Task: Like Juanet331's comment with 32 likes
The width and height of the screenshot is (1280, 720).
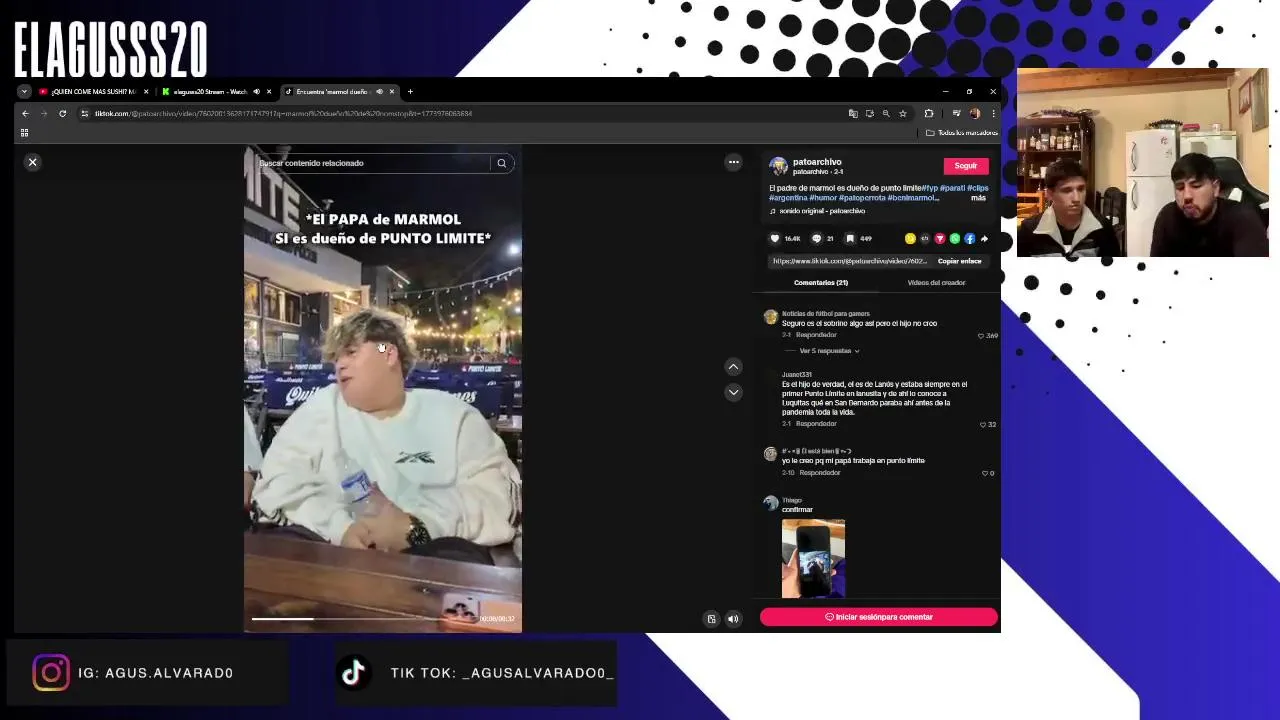Action: coord(983,425)
